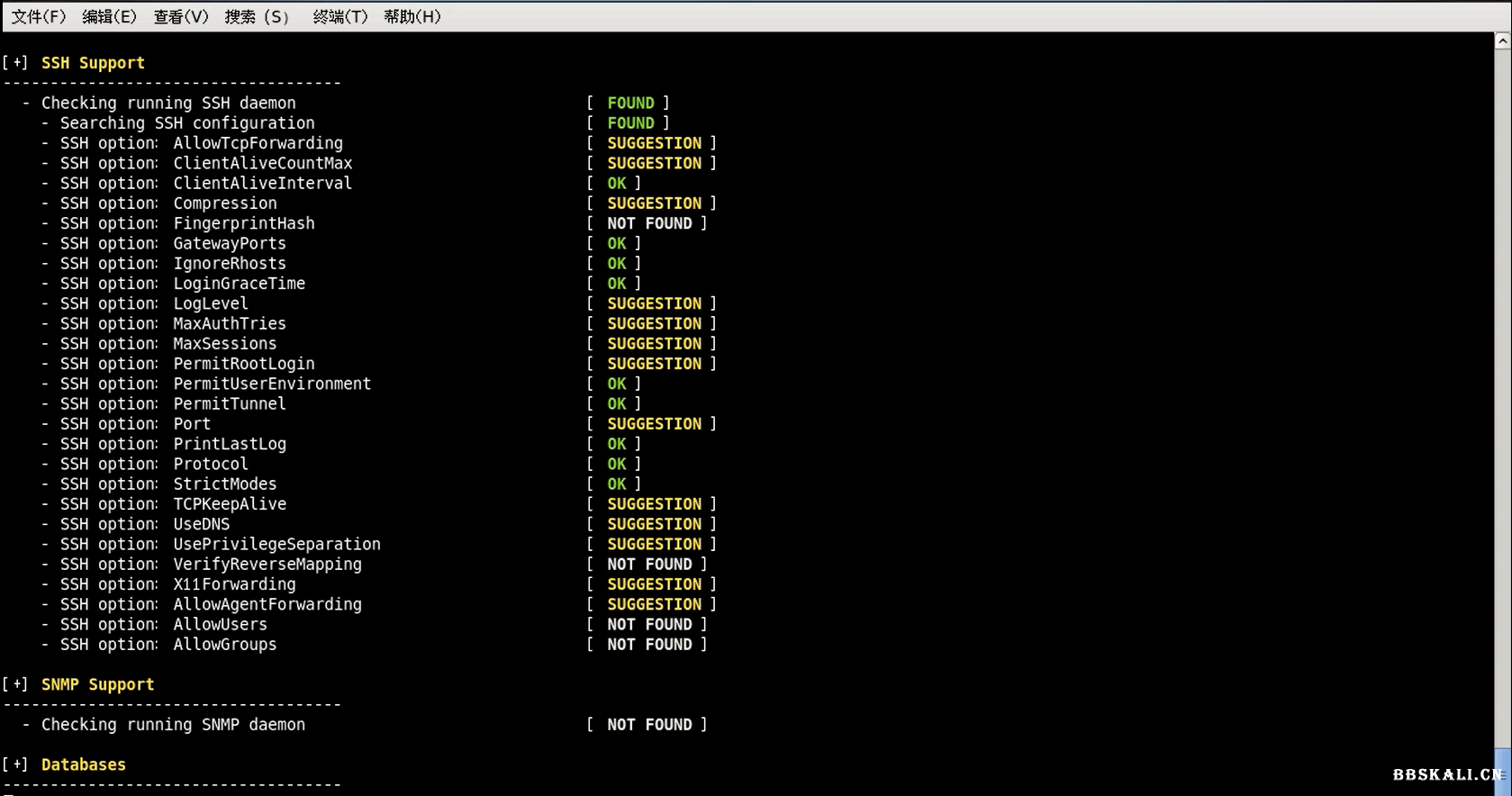Open the 查看(V) menu

click(180, 17)
